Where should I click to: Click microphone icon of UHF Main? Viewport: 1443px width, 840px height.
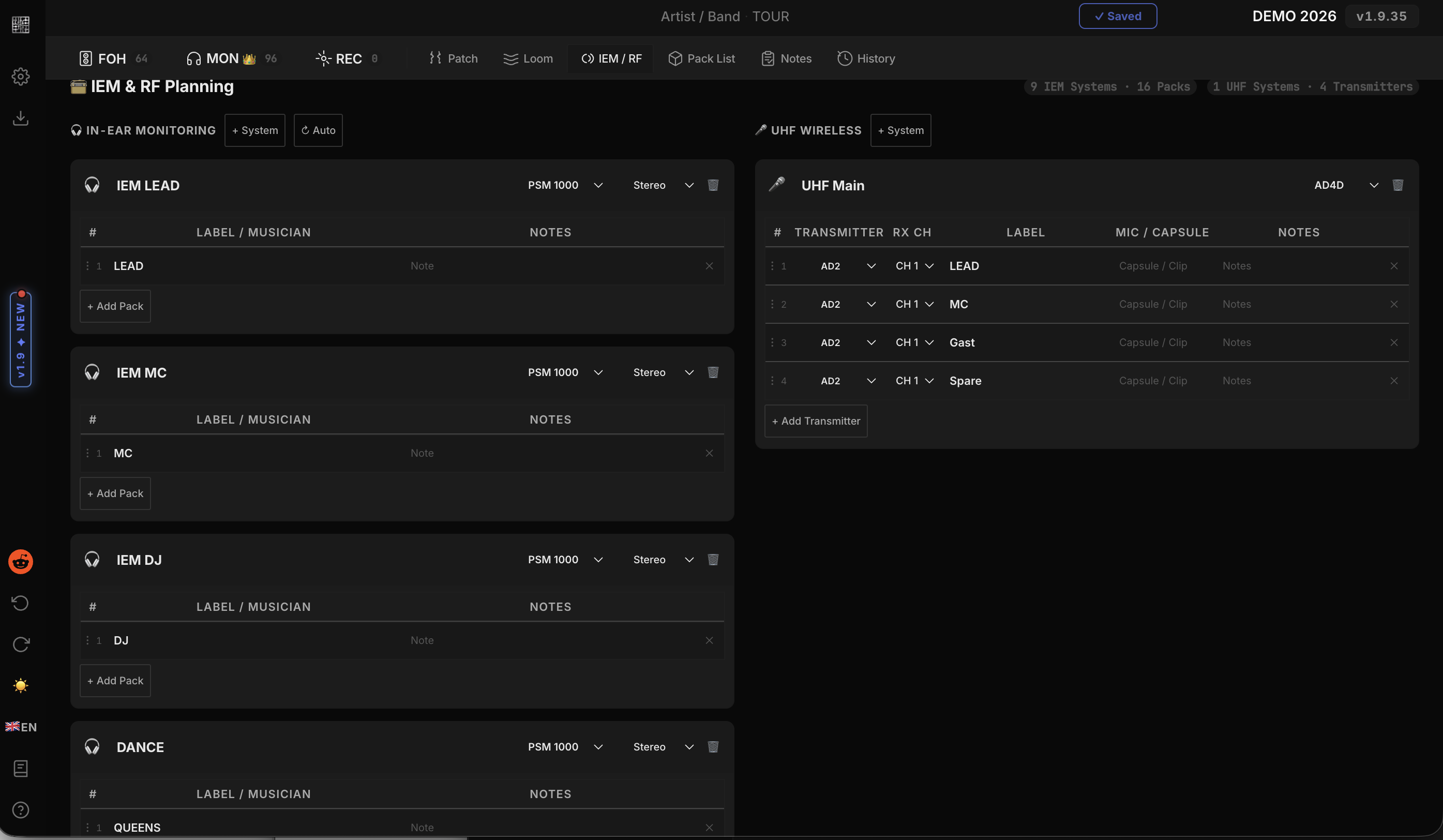[776, 184]
